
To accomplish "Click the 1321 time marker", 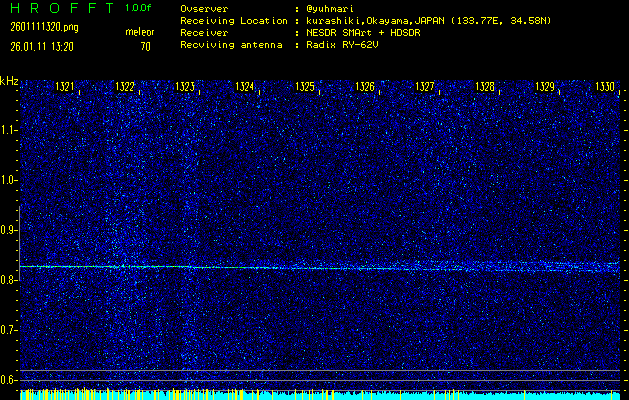I will click(x=65, y=88).
